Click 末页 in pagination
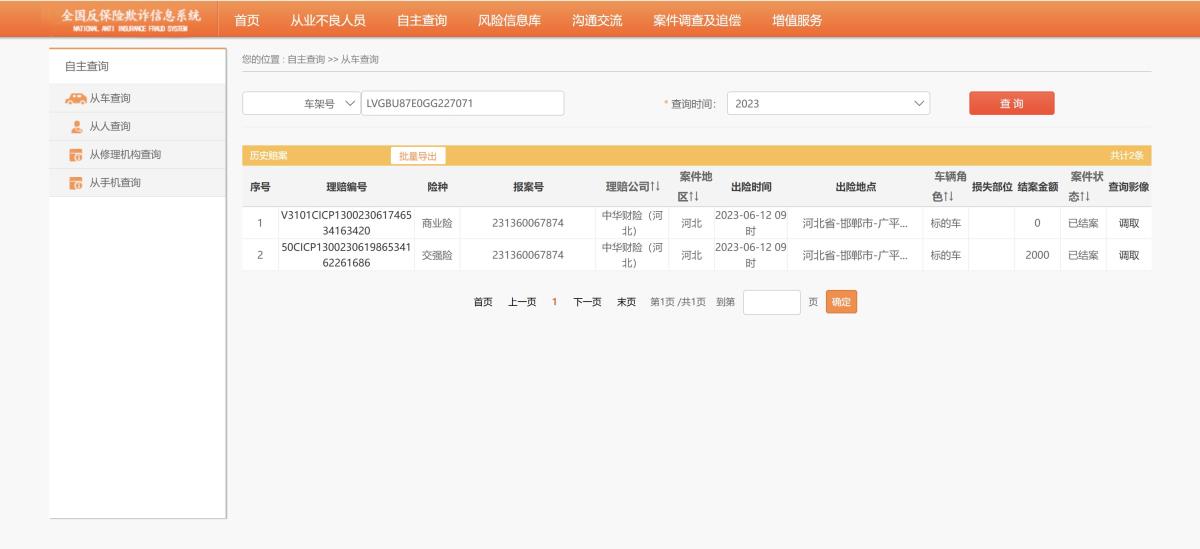The image size is (1200, 549). tap(626, 302)
